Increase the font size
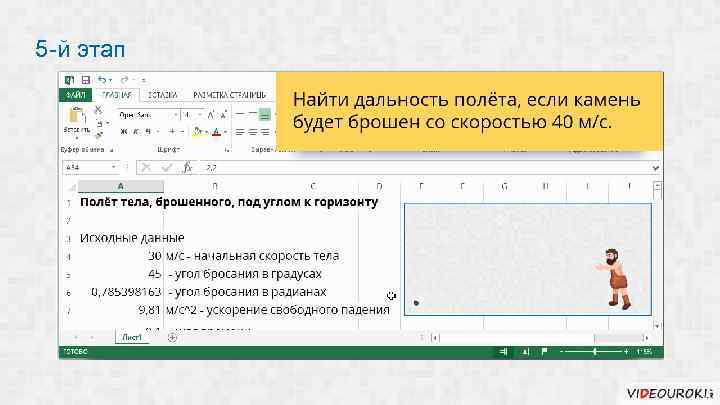The width and height of the screenshot is (720, 405). coord(211,115)
